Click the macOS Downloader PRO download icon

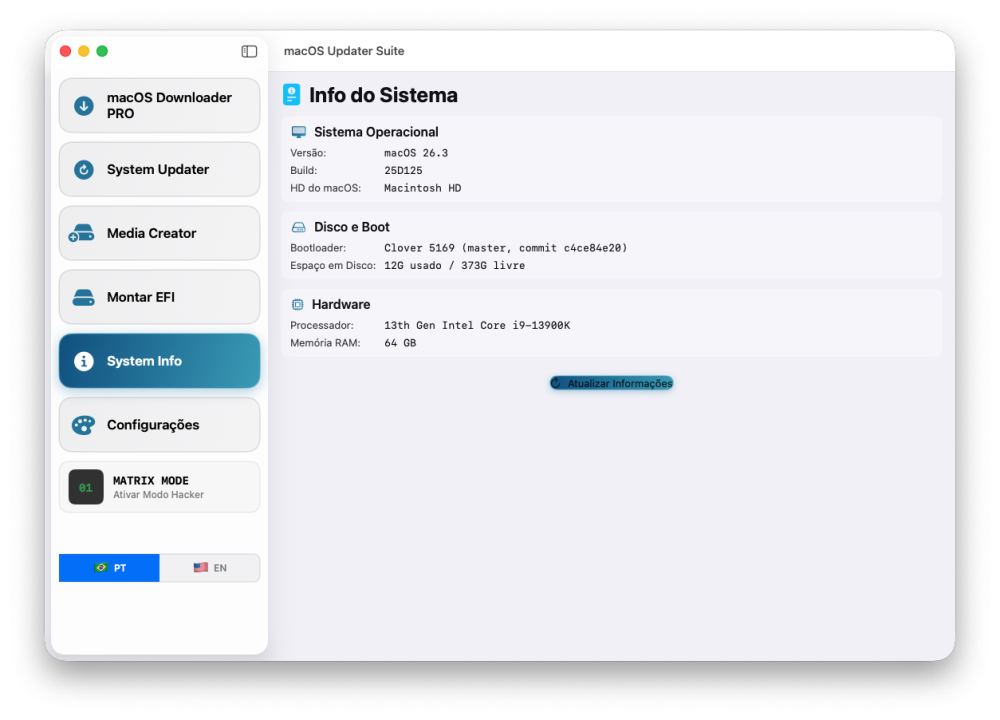click(84, 106)
